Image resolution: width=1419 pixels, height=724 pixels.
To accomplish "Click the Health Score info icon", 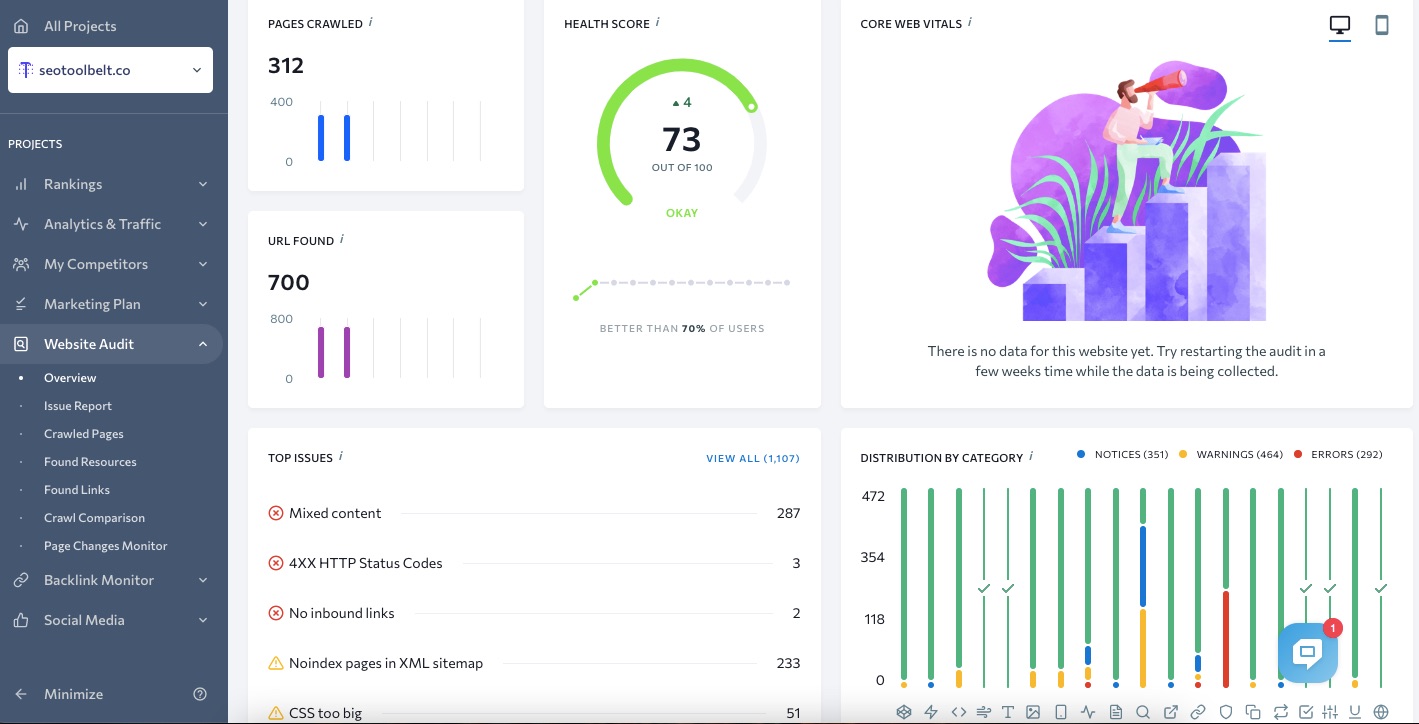I will (657, 22).
